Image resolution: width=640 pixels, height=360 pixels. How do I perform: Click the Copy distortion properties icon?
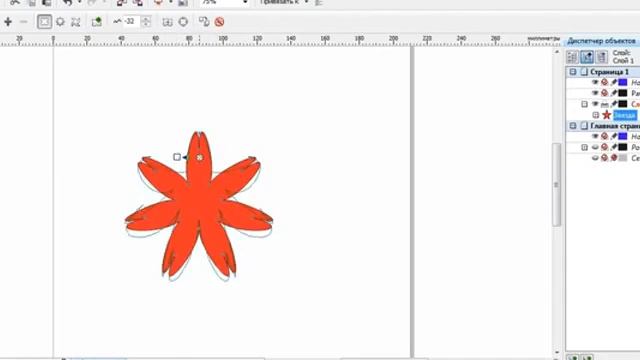point(204,22)
